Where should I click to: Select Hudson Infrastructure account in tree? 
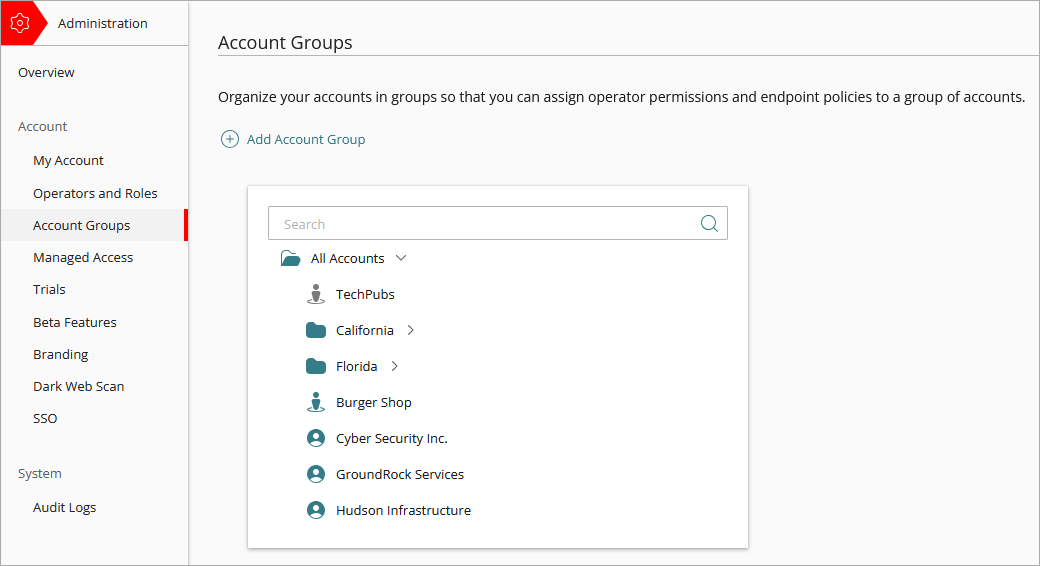pos(403,510)
